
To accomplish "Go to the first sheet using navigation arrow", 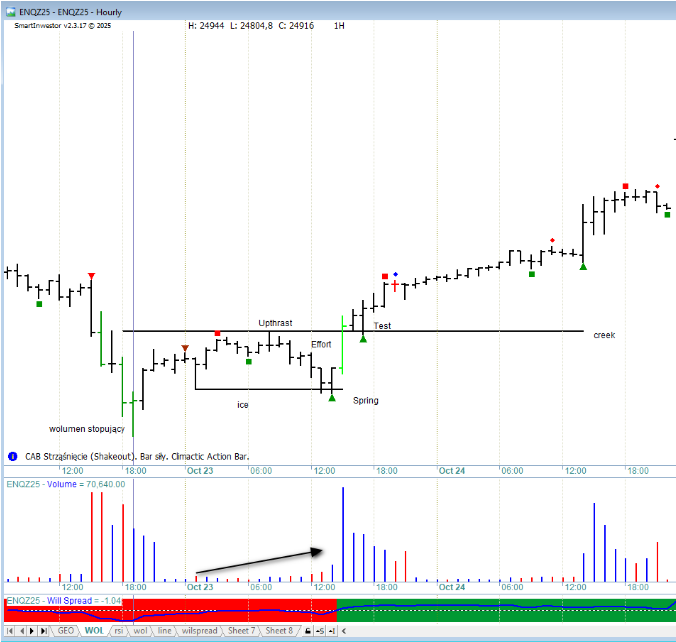I will [x=10, y=631].
